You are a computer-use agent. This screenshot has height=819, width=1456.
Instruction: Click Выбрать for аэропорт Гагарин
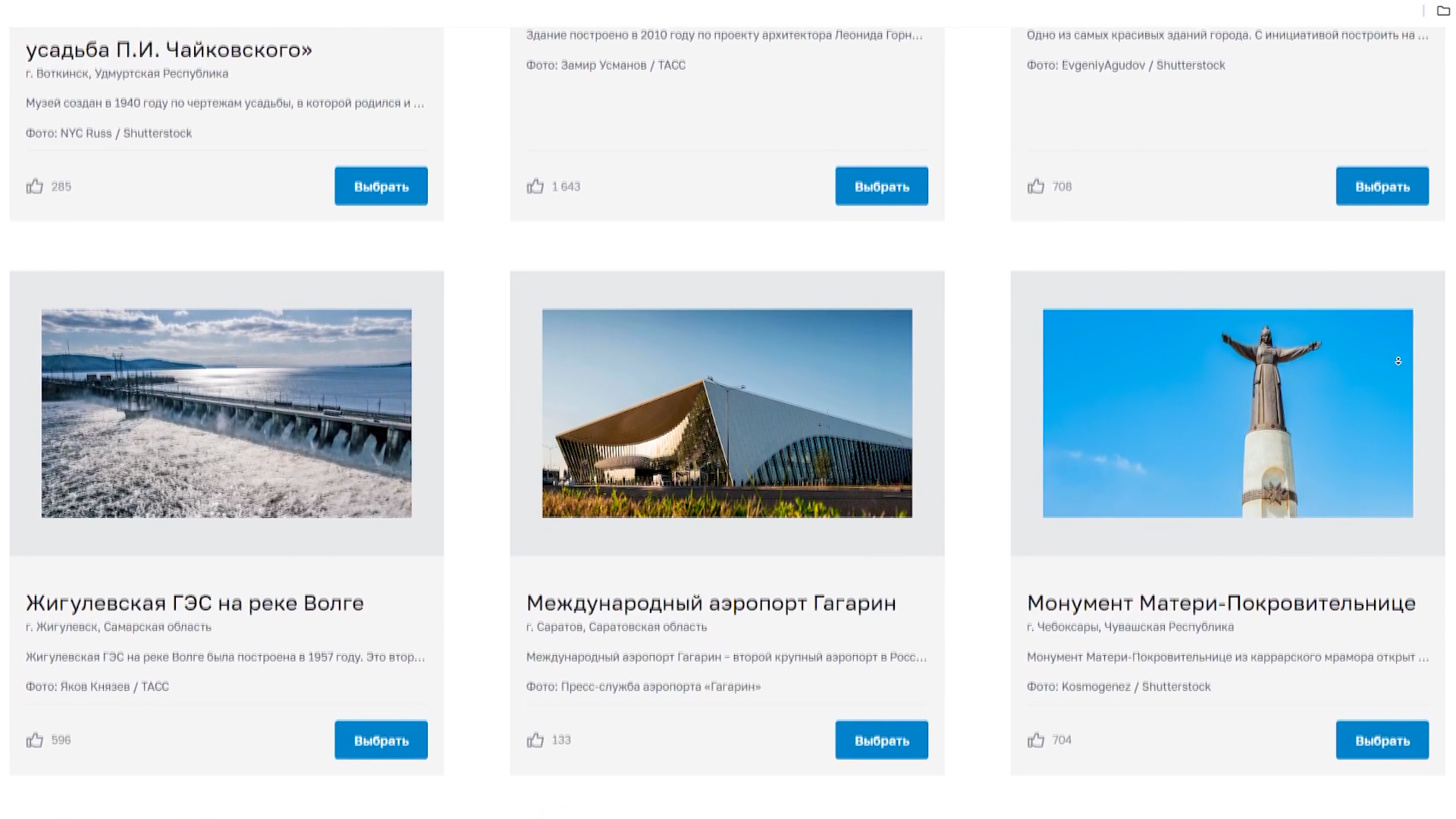point(882,740)
